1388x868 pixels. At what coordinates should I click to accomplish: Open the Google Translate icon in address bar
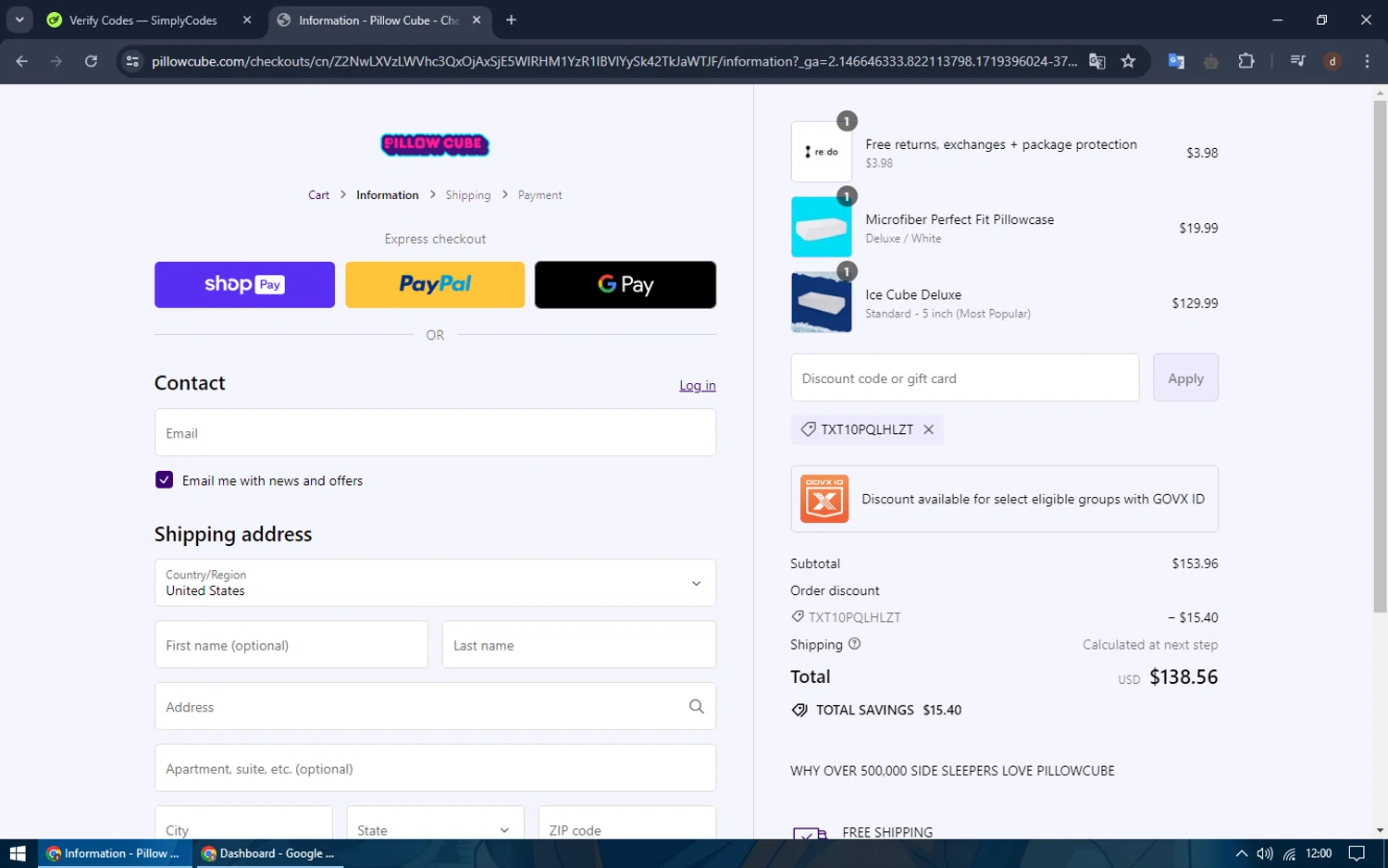click(x=1097, y=61)
